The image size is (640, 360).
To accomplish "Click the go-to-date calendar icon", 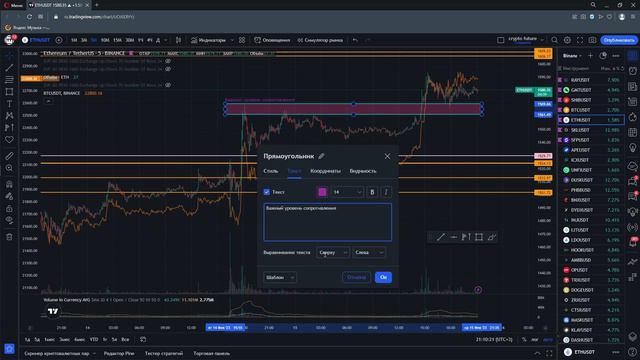I will 143,339.
